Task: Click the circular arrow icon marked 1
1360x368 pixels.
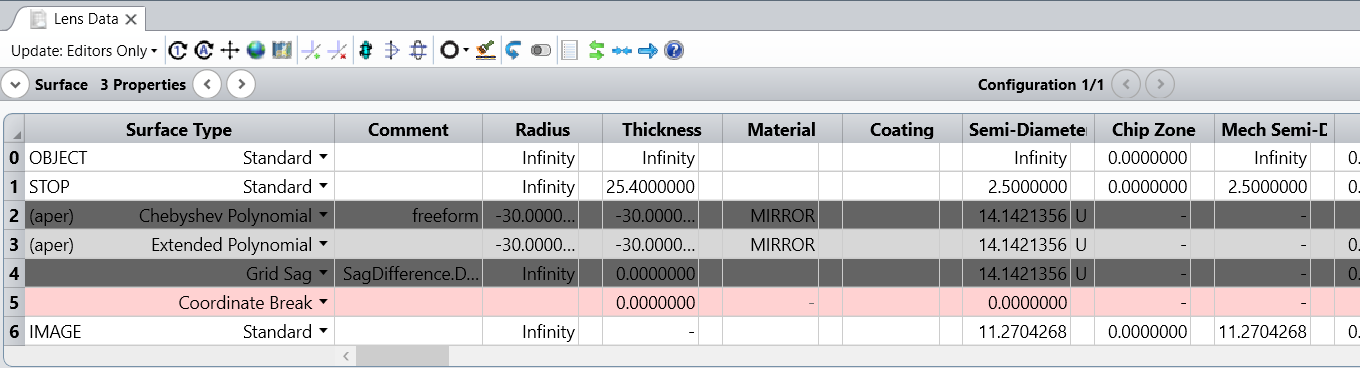Action: click(x=178, y=50)
